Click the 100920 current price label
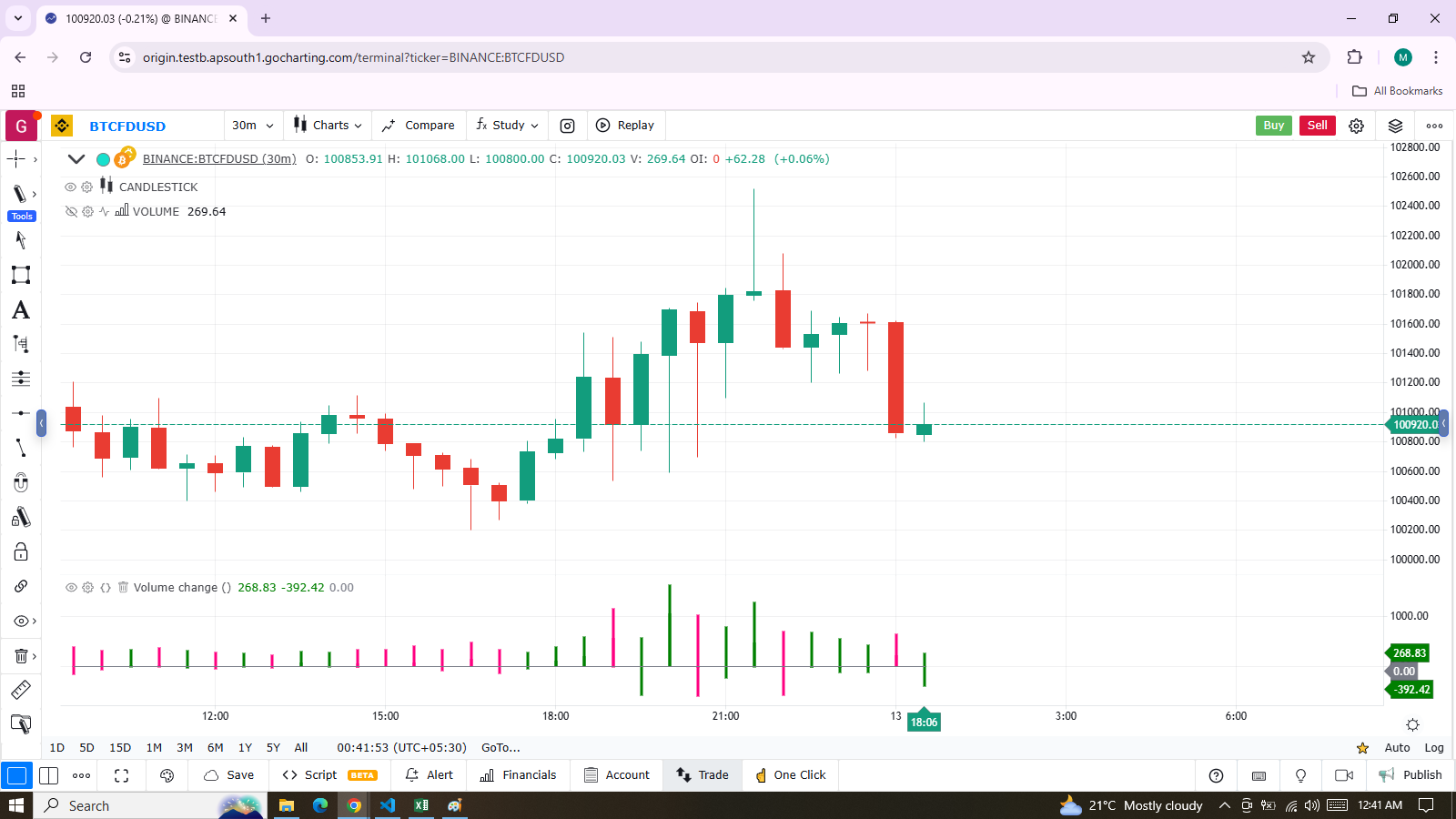 [x=1415, y=425]
